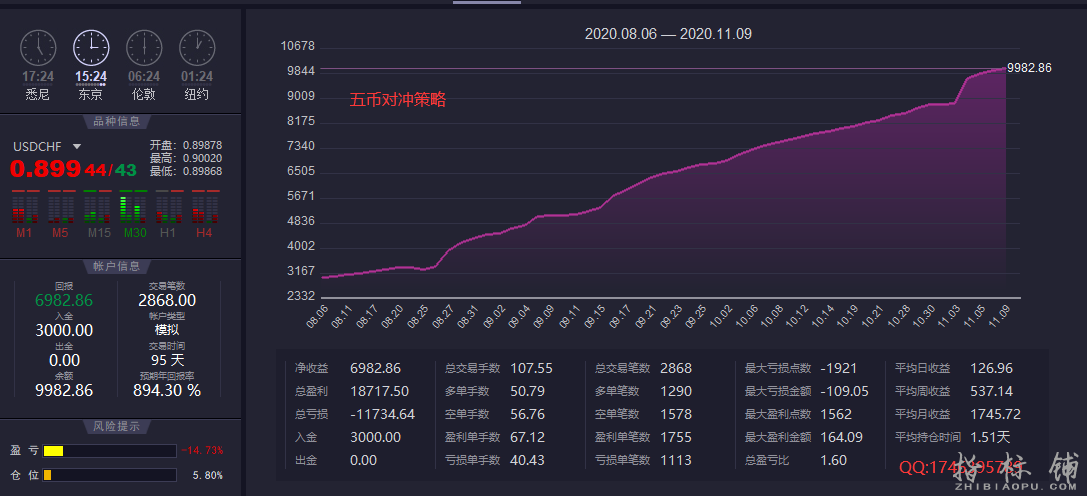Click the 2020.08.06 — 2020.11.09 date range title

coord(668,34)
